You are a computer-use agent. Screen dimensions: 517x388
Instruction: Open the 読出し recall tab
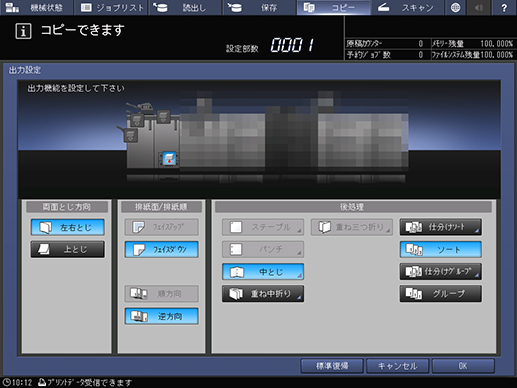coord(186,7)
